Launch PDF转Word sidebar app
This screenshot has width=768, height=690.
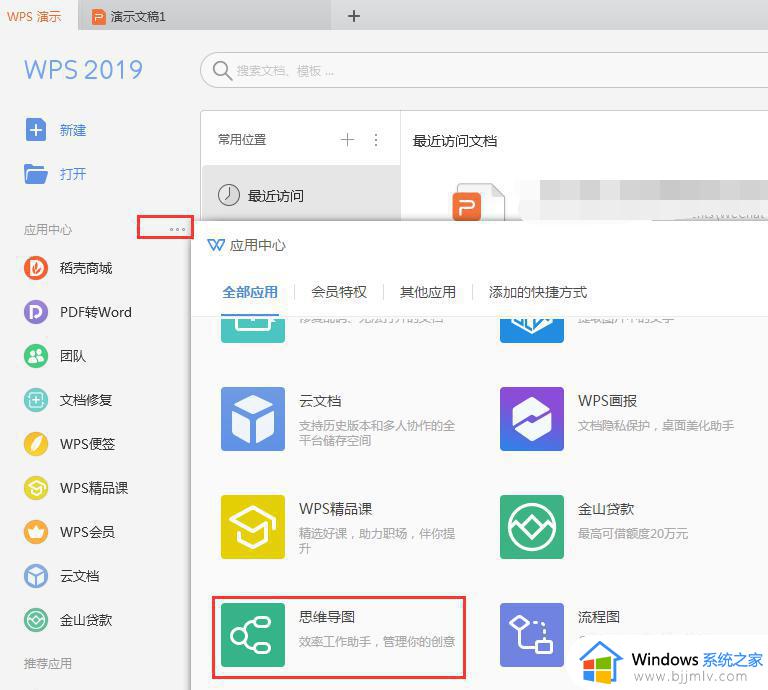[78, 312]
